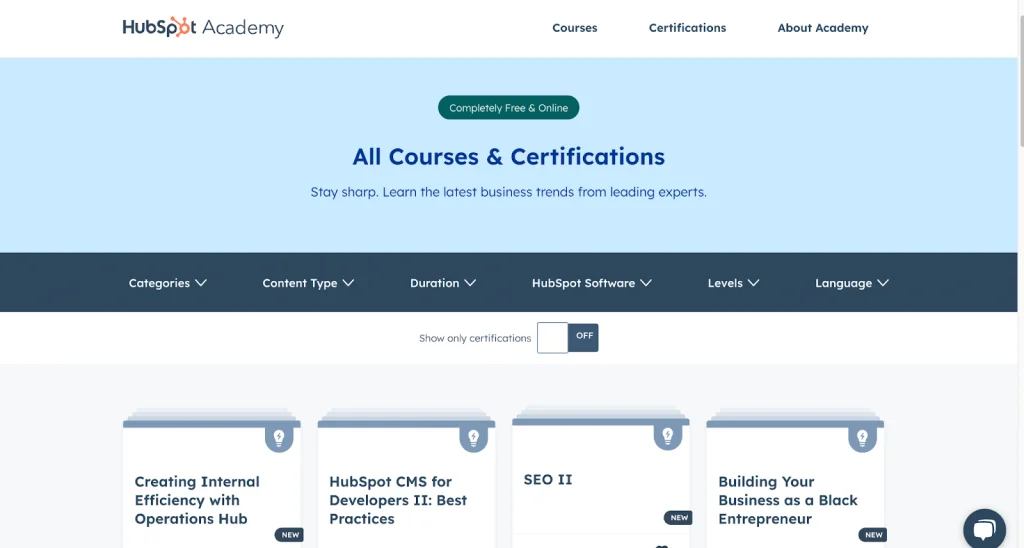Click NEW badge on Building Your Business card
Screen dimensions: 1024x548
pyautogui.click(x=873, y=534)
